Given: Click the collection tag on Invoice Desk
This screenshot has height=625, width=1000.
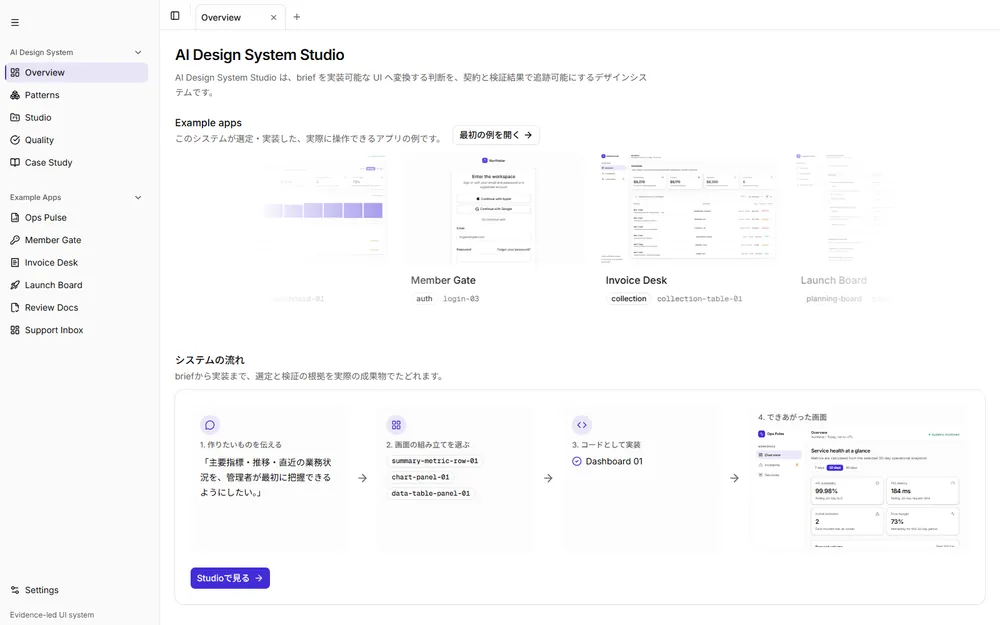Looking at the screenshot, I should pos(629,298).
